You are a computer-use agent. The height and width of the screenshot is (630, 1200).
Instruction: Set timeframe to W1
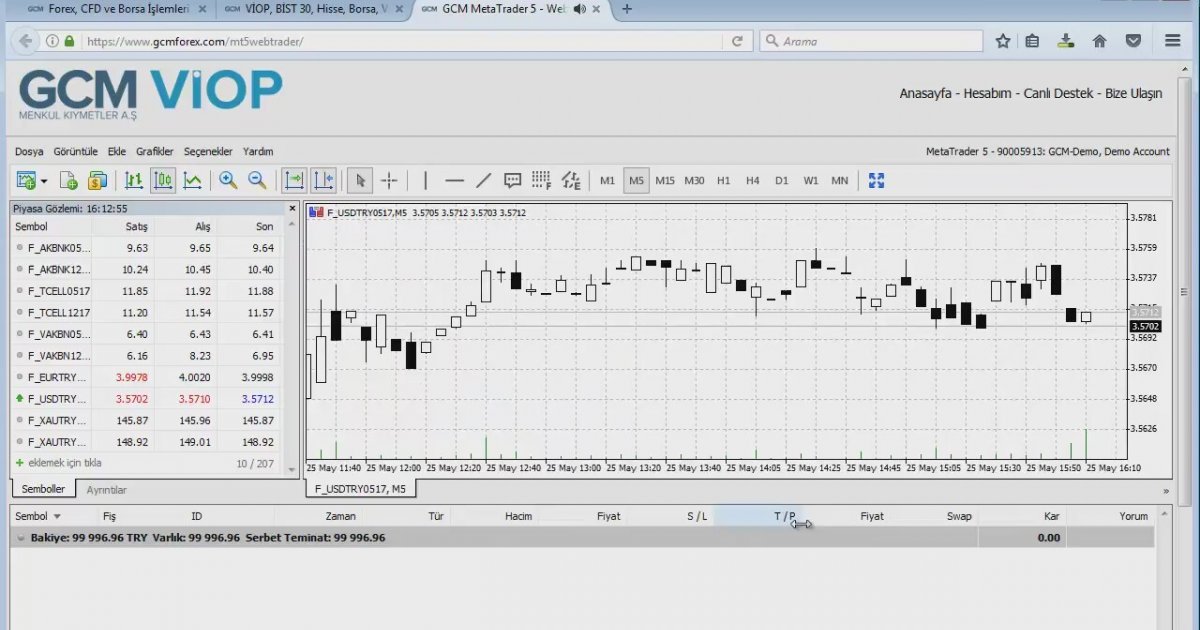pos(811,181)
